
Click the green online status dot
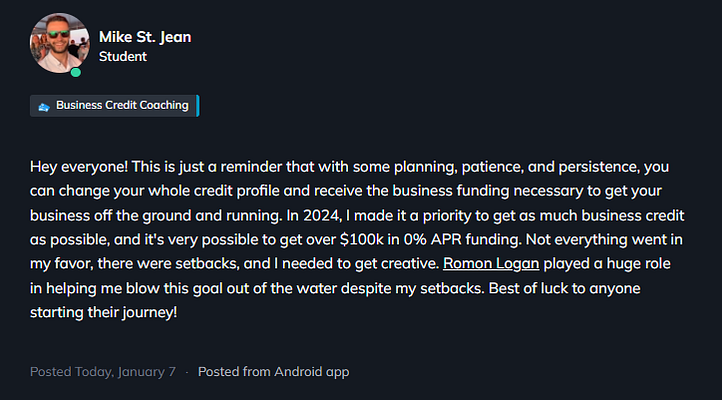[x=76, y=72]
